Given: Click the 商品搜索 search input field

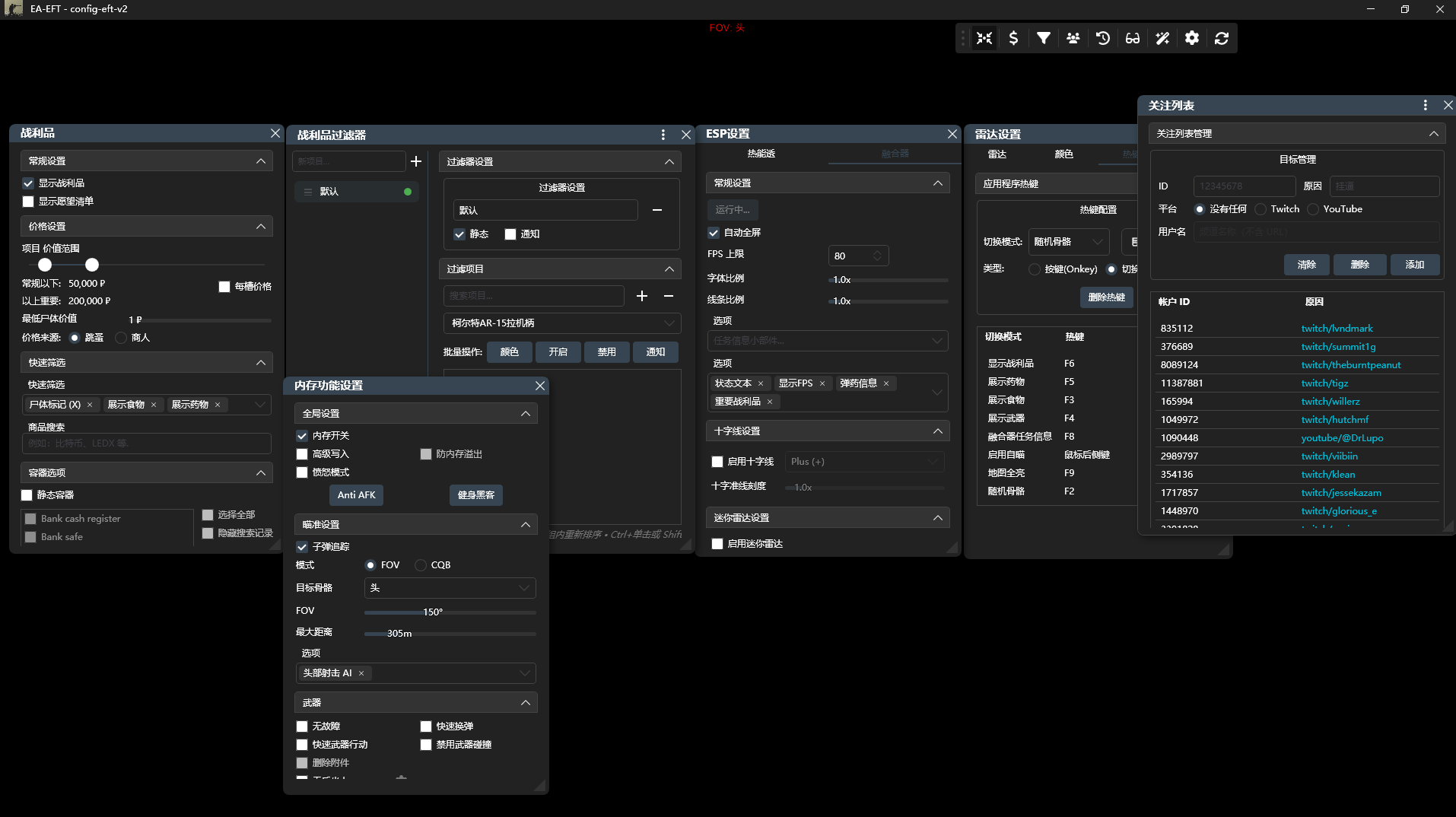Looking at the screenshot, I should [146, 443].
